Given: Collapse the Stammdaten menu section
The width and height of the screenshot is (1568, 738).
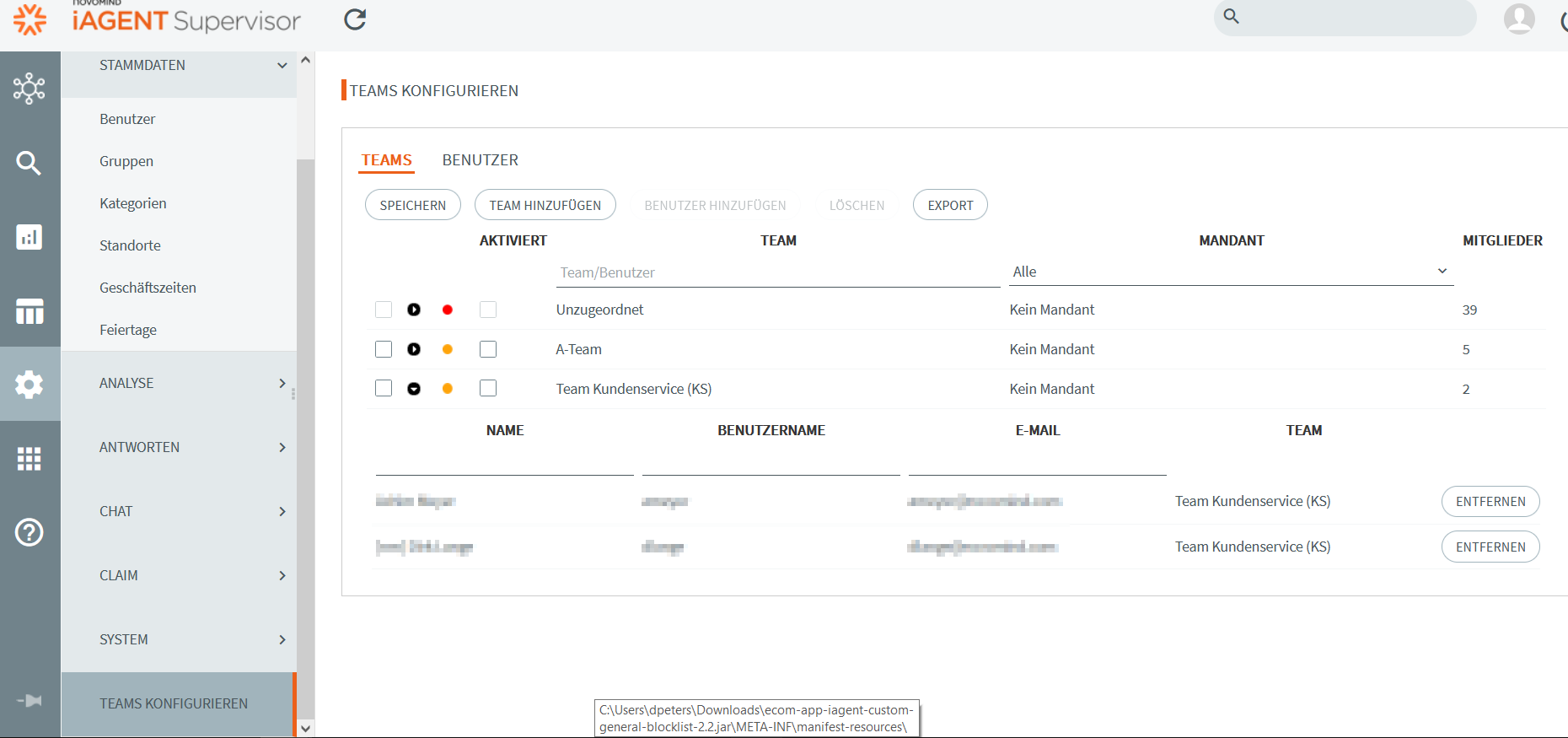Looking at the screenshot, I should coord(179,66).
